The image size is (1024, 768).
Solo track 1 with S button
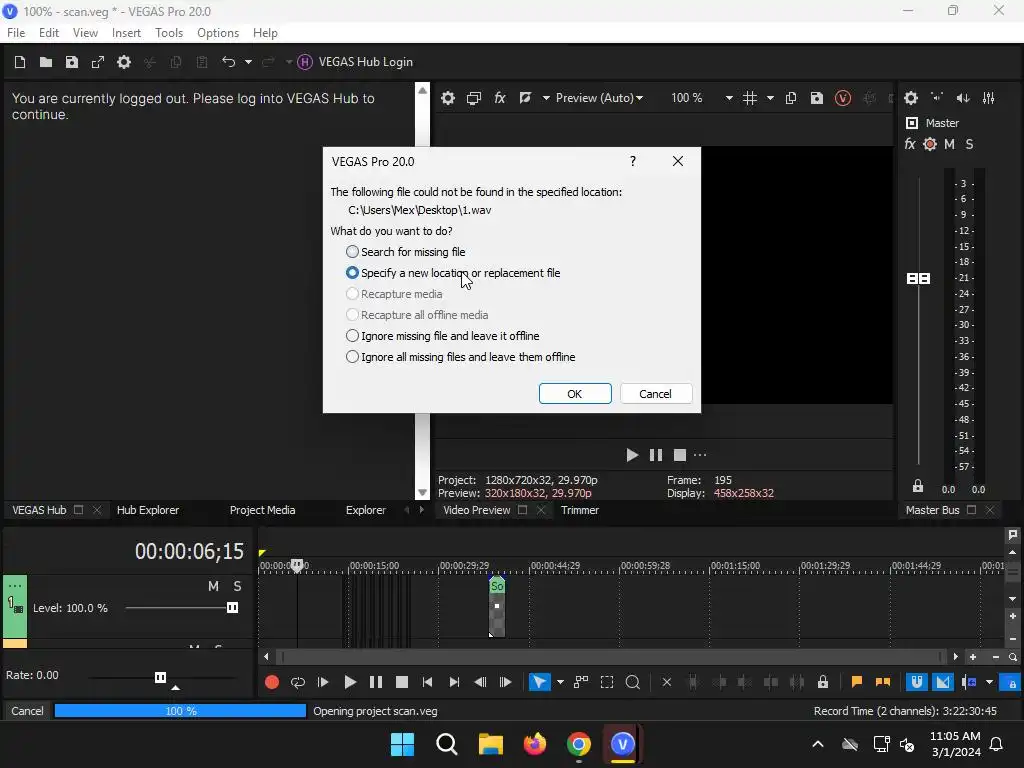(238, 586)
